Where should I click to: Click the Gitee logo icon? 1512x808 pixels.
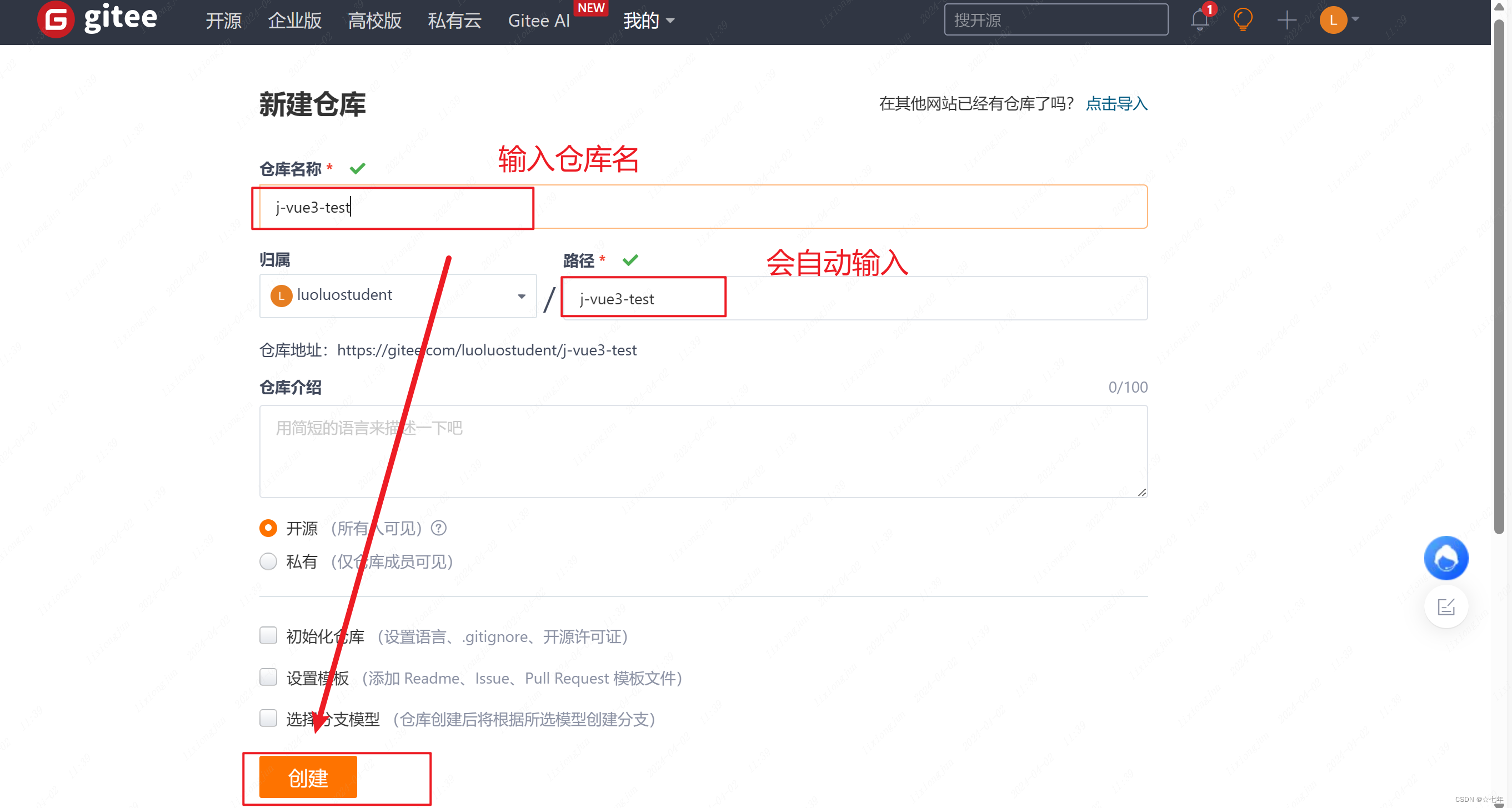56,19
